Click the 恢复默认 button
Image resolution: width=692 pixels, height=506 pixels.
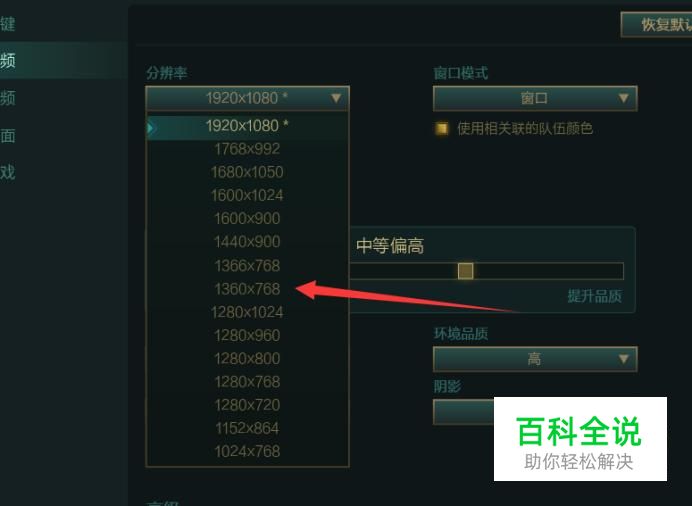[x=657, y=25]
